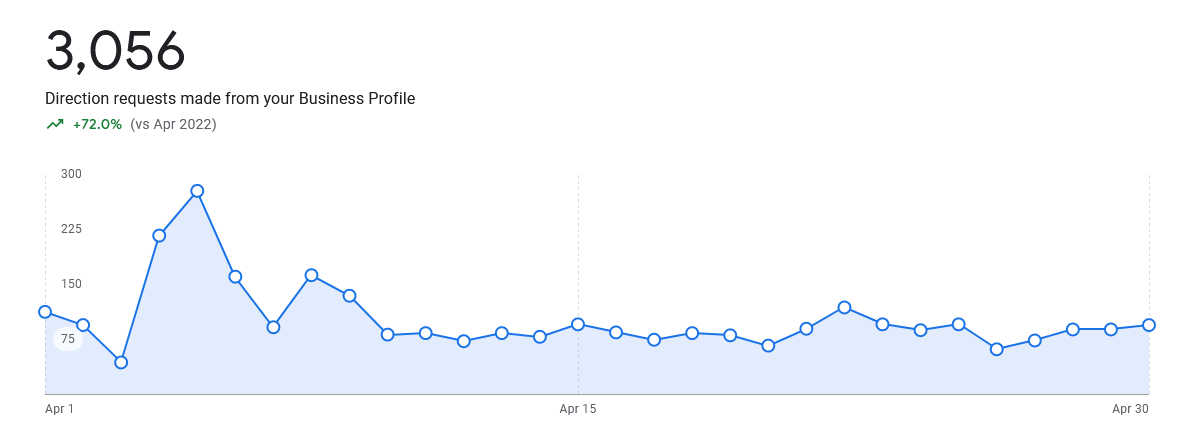This screenshot has width=1189, height=440.
Task: Select the first data point for Apr 1
Action: (x=45, y=312)
